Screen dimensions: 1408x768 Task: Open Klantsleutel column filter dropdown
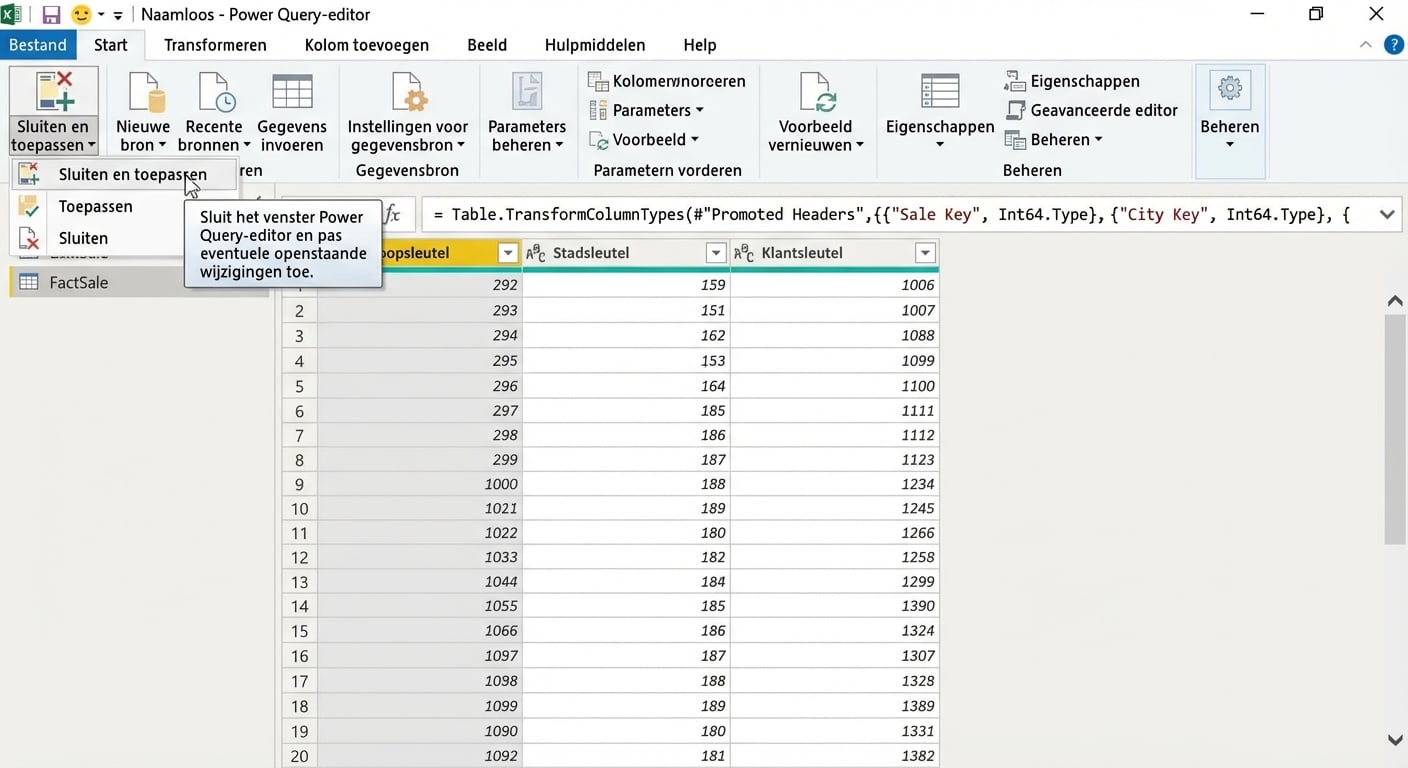coord(925,253)
